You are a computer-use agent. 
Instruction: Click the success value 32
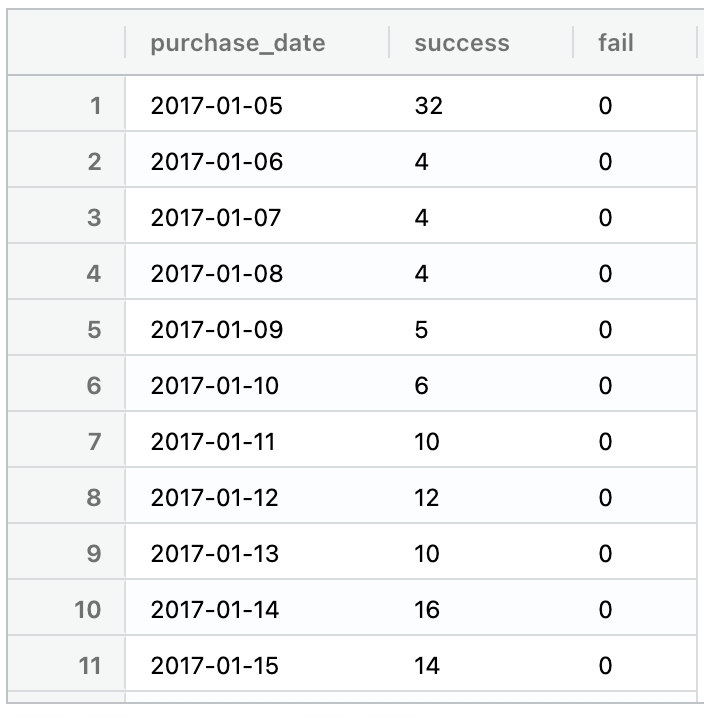428,105
